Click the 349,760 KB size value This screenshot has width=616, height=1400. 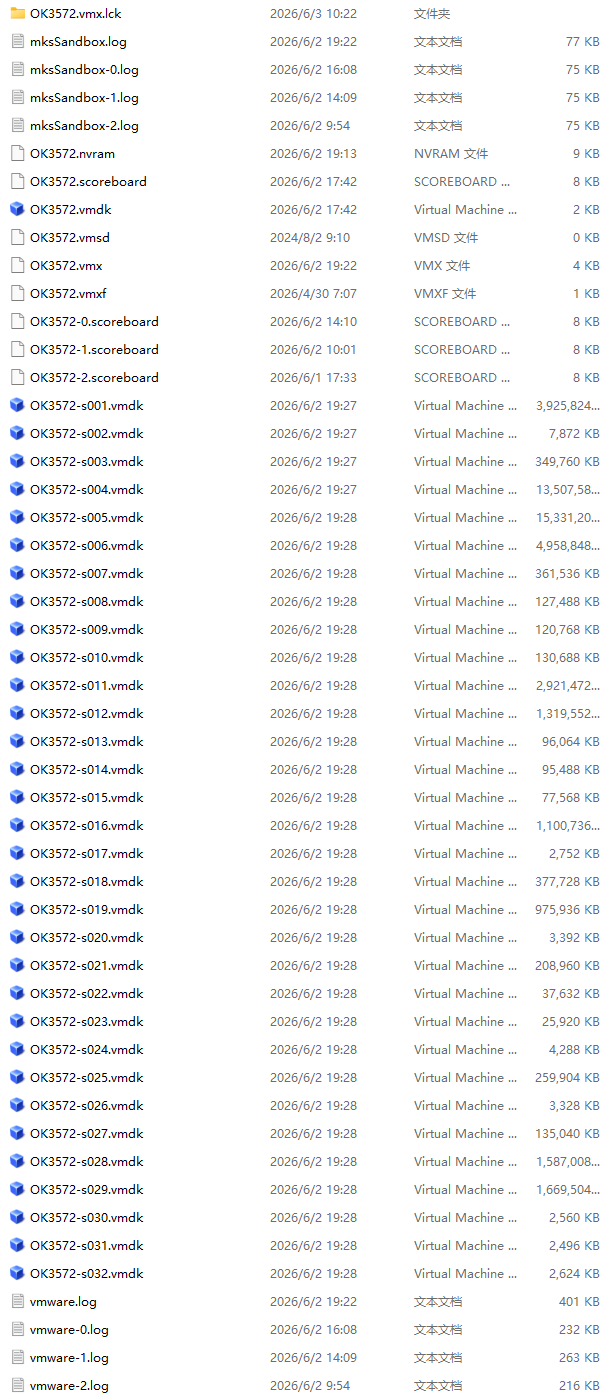[568, 462]
